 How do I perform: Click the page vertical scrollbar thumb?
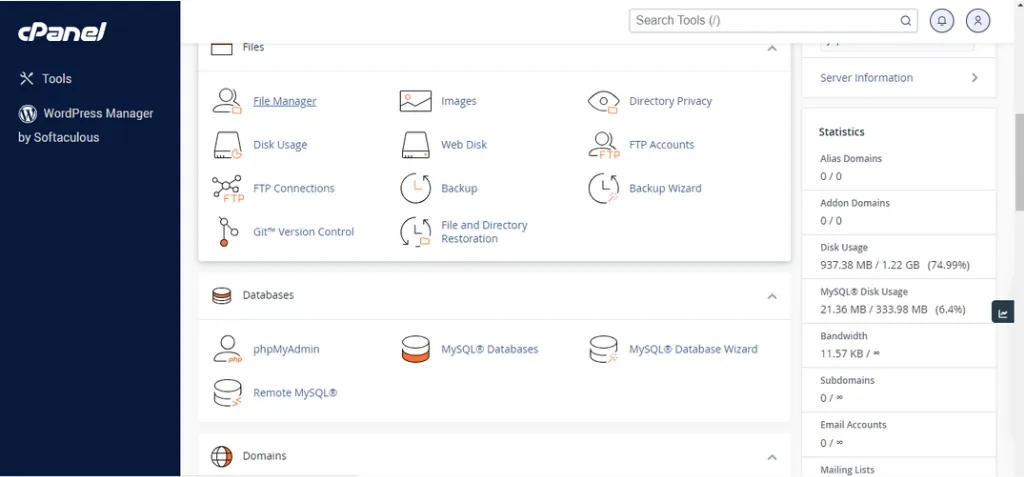(x=1019, y=161)
